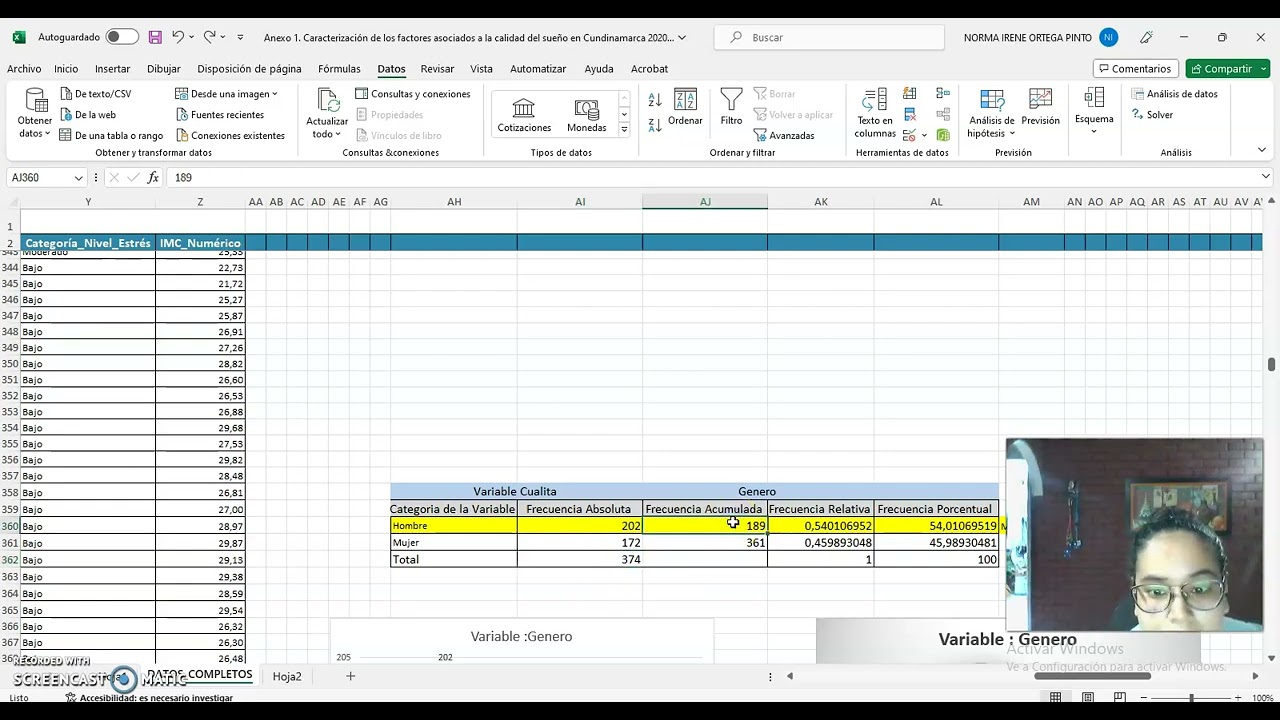This screenshot has width=1280, height=720.
Task: Expand the data types gallery
Action: point(624,130)
